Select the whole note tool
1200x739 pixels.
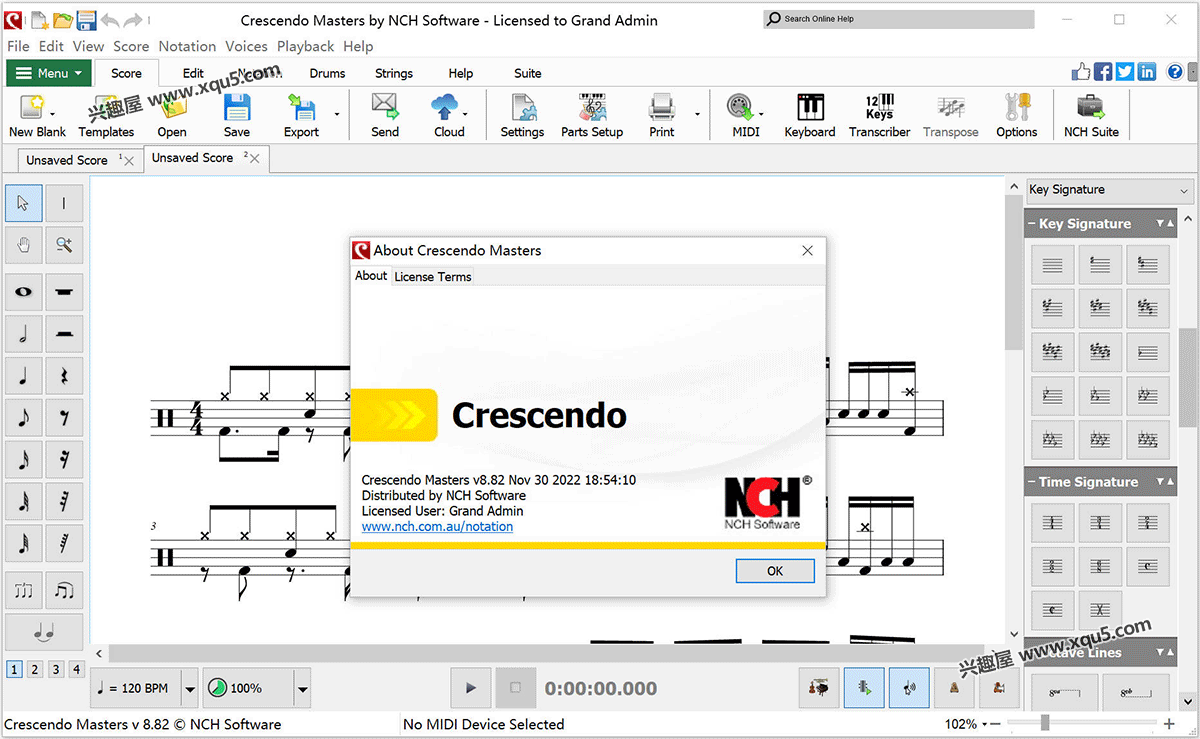pyautogui.click(x=24, y=292)
